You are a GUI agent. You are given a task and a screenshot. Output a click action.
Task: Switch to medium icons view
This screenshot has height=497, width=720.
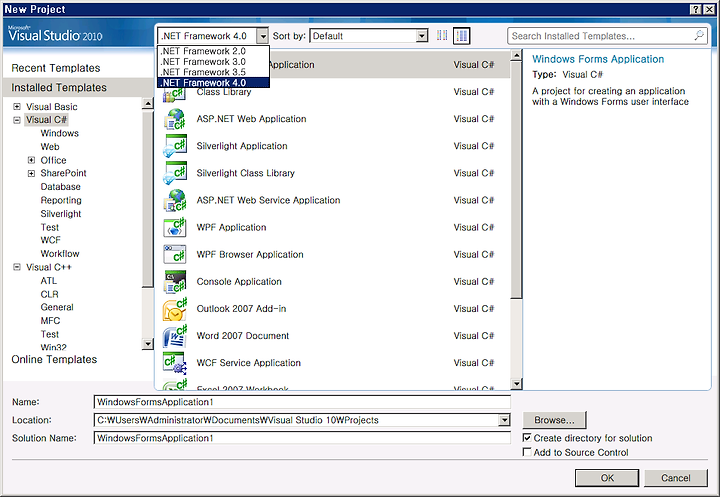(461, 35)
